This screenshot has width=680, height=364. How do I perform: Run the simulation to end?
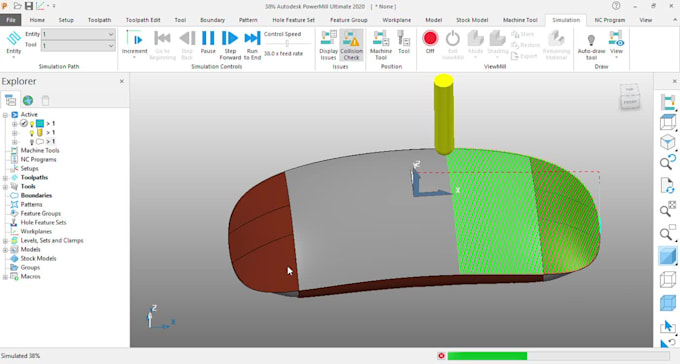(252, 45)
